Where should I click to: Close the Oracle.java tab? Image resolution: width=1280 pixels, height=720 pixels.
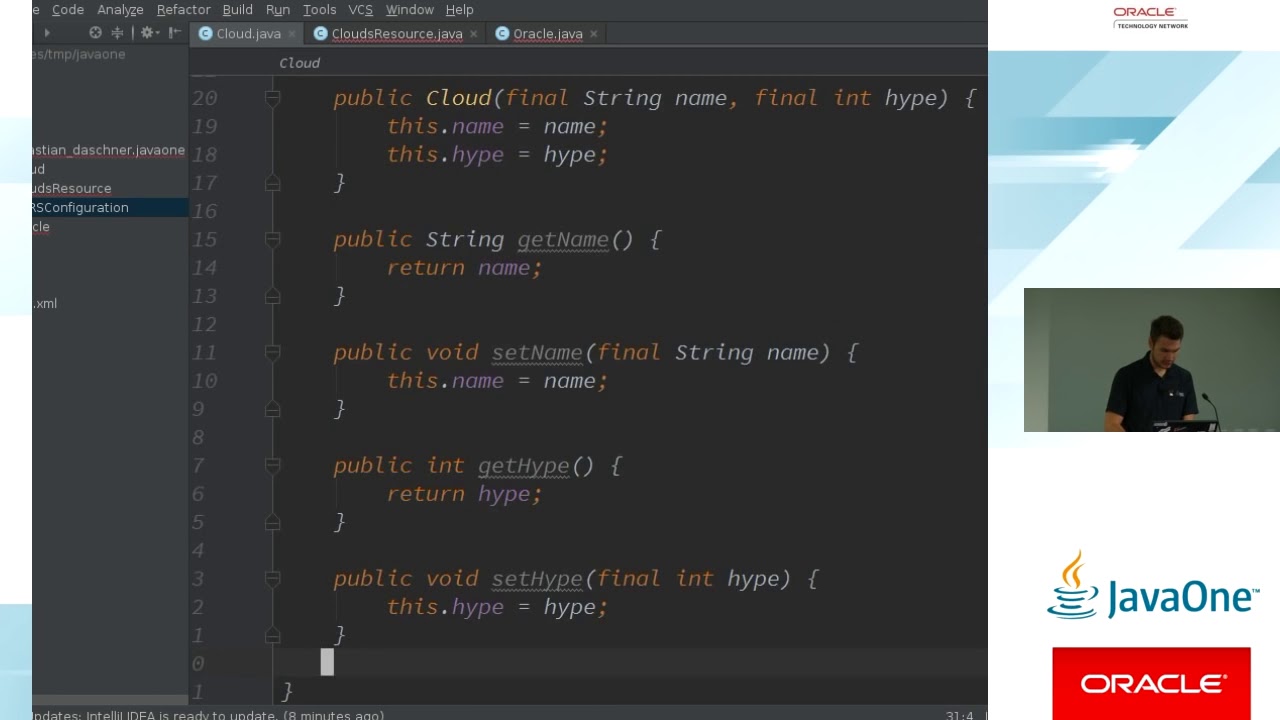tap(594, 34)
